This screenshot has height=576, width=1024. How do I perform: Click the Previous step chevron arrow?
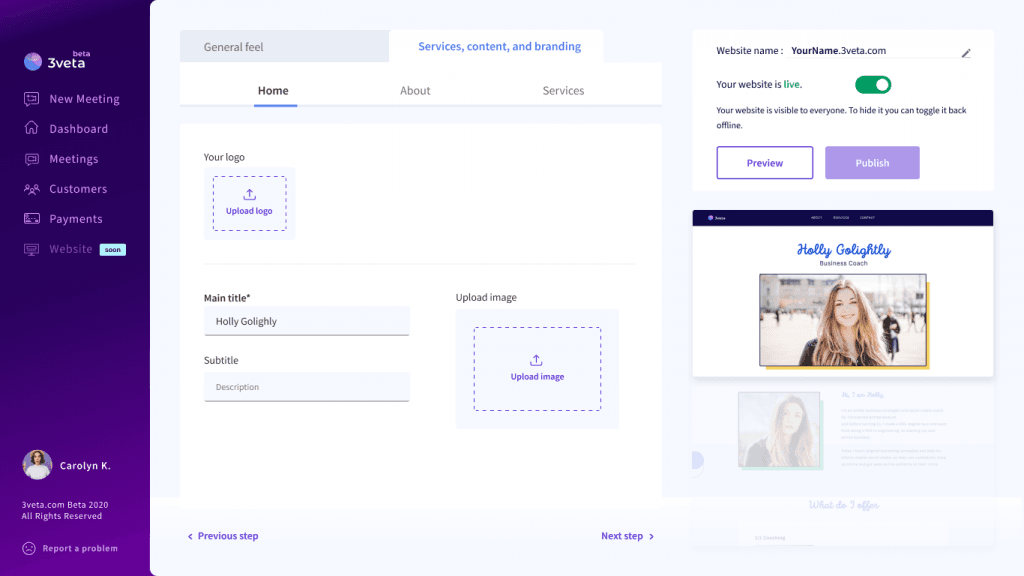190,536
